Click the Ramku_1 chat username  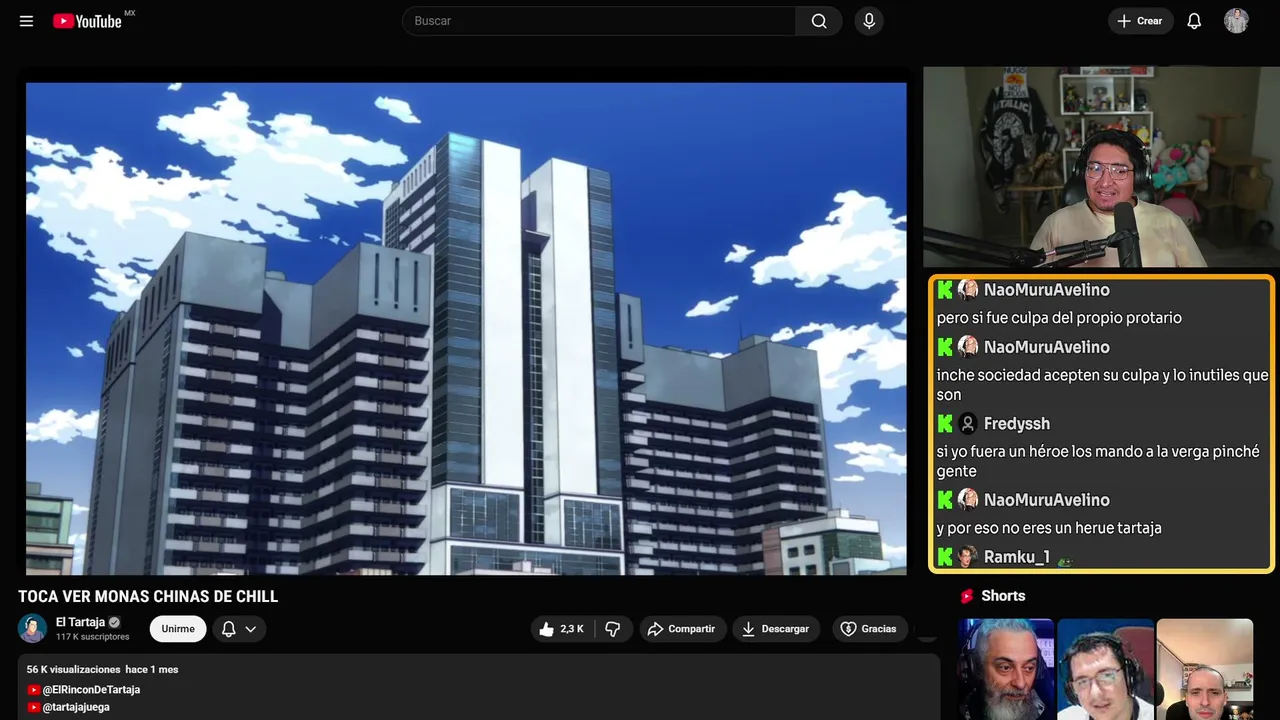pyautogui.click(x=1017, y=557)
